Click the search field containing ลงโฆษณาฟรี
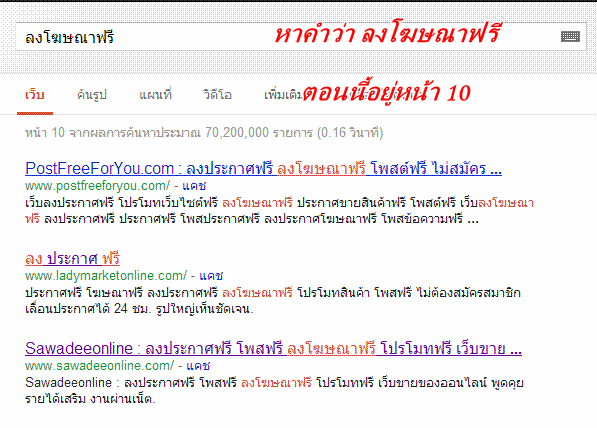 coord(301,37)
